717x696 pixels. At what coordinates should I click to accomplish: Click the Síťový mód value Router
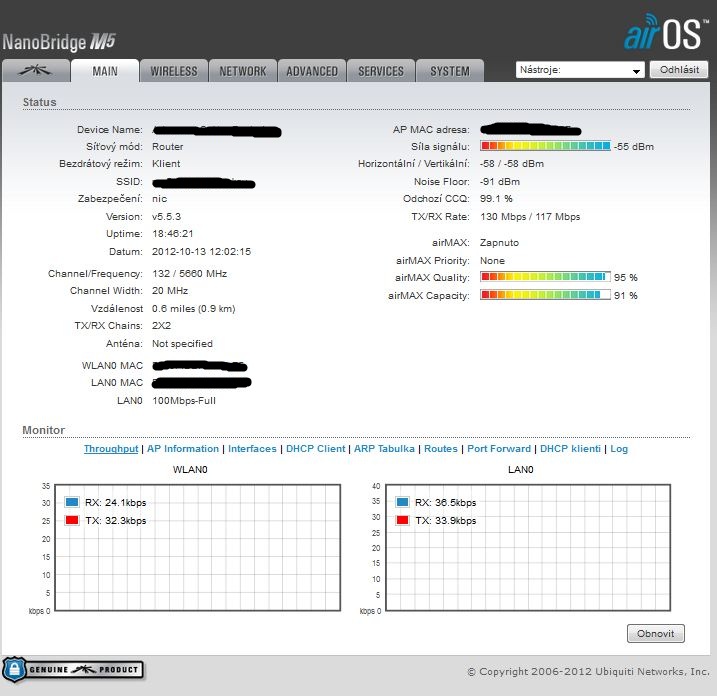(x=167, y=146)
